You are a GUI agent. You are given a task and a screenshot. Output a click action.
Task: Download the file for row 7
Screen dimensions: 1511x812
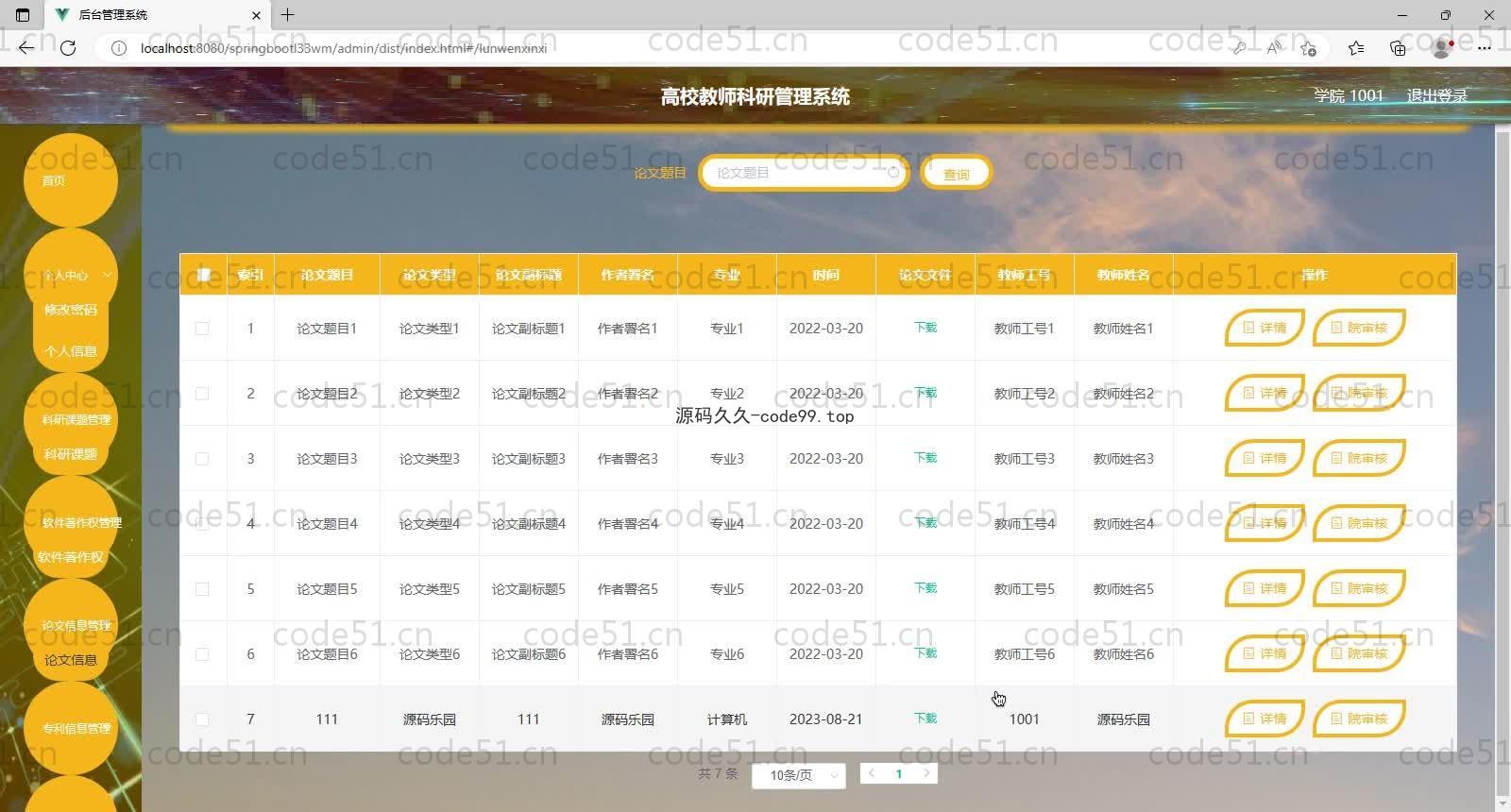coord(925,719)
